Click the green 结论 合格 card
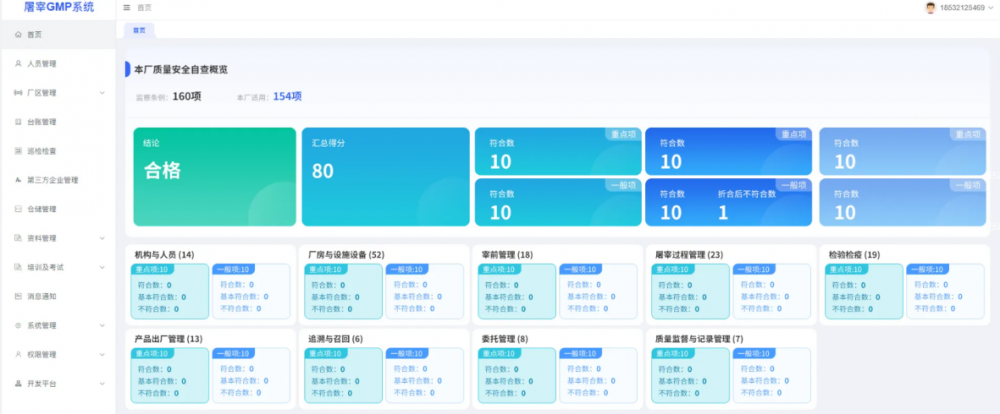The width and height of the screenshot is (1000, 414). pos(214,176)
